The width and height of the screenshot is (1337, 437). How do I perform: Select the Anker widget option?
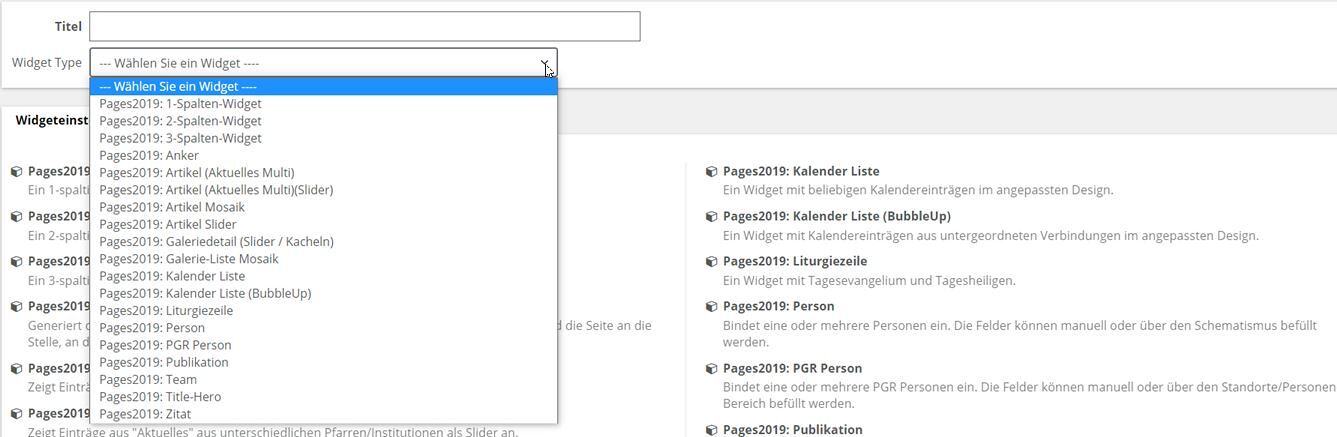(x=149, y=155)
